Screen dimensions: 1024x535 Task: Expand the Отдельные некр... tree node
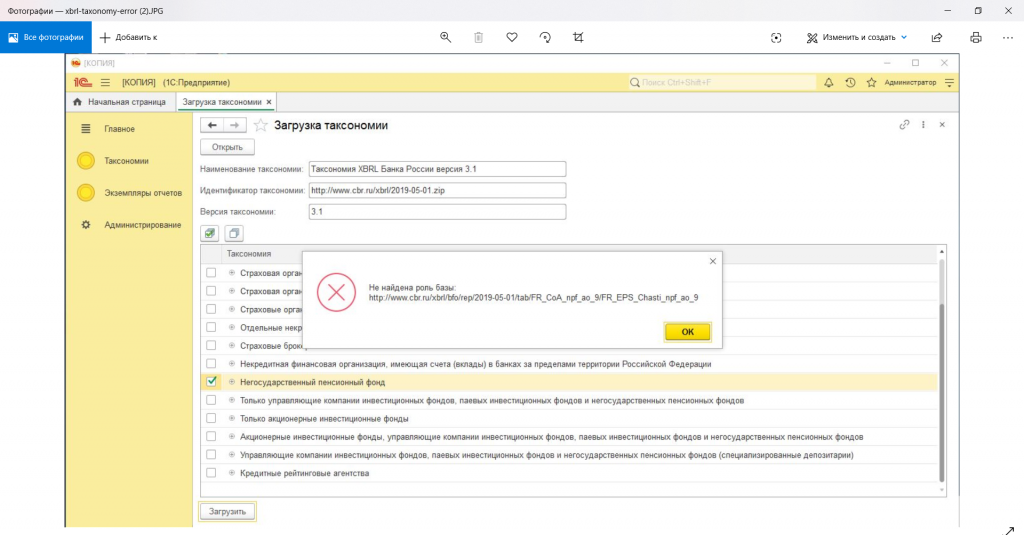coord(232,327)
